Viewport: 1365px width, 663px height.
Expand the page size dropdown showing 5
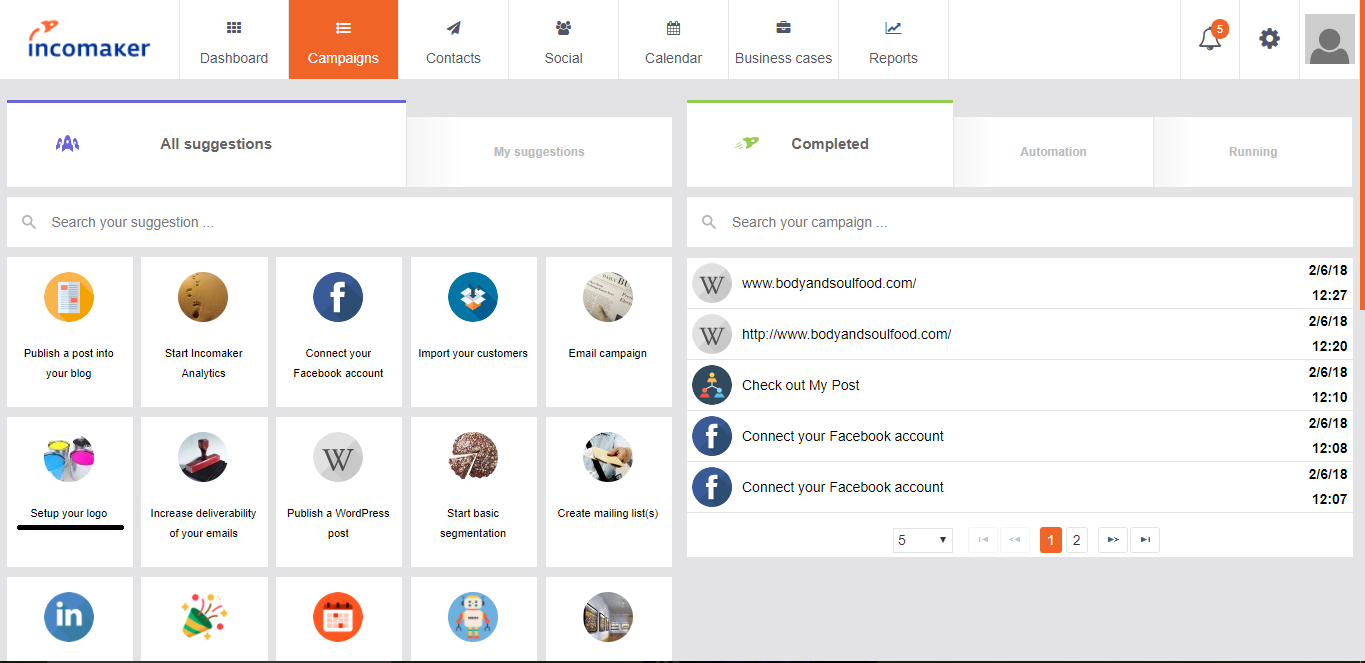pyautogui.click(x=922, y=540)
